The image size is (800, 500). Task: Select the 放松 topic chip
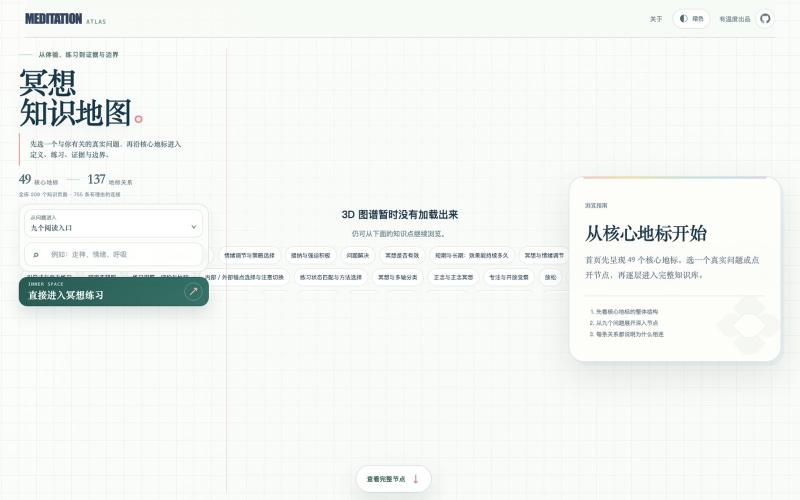551,277
